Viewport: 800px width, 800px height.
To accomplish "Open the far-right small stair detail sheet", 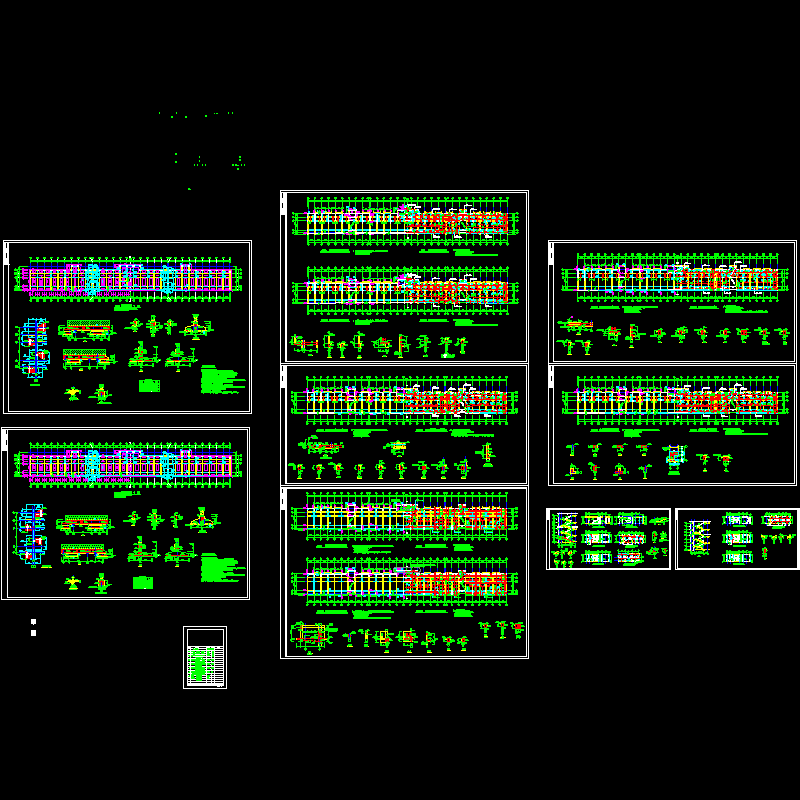I will 737,539.
